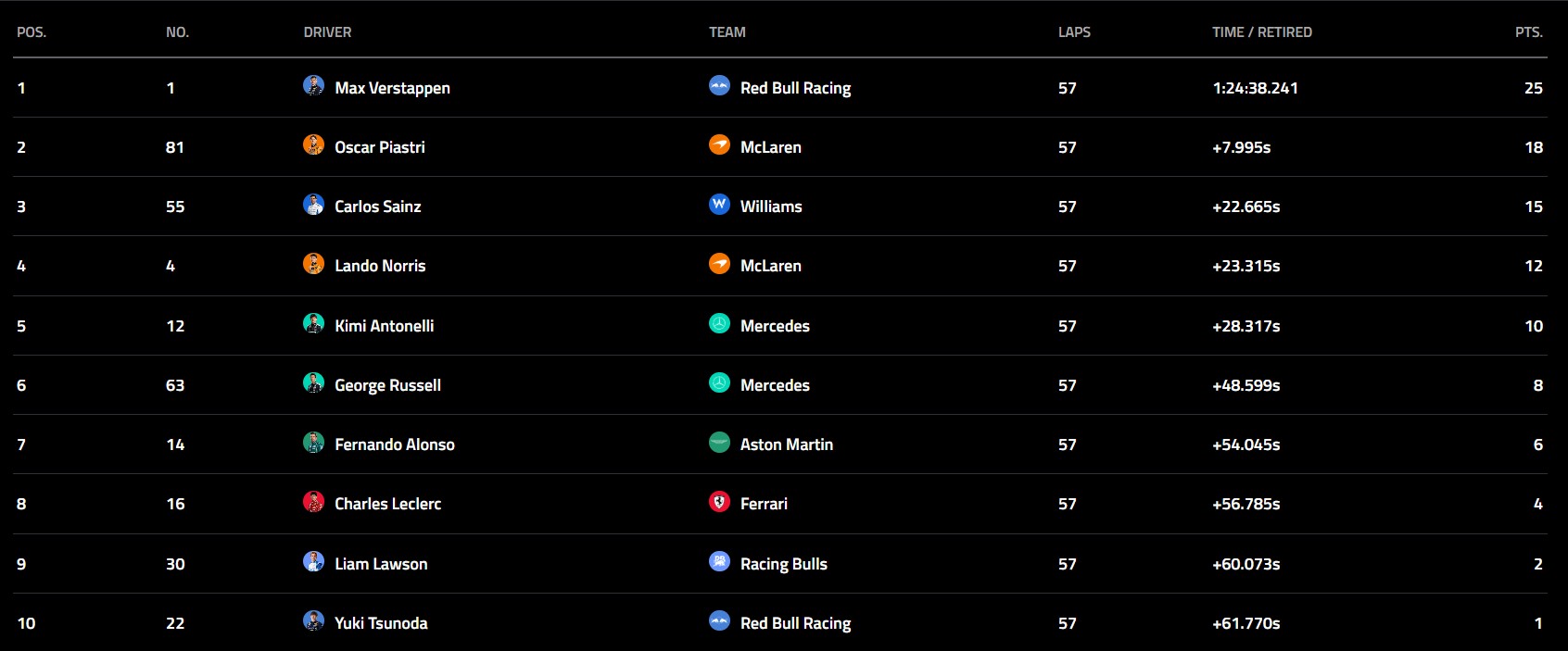Click the PTS. column header
The height and width of the screenshot is (651, 1568).
tap(1528, 32)
